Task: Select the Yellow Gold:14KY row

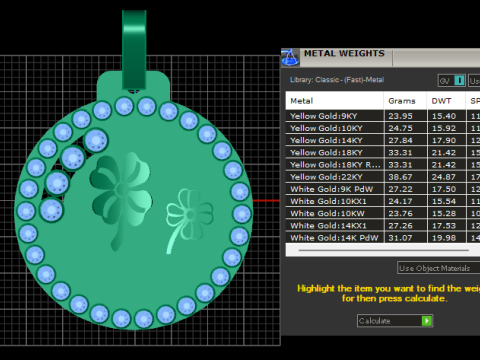Action: coord(383,140)
